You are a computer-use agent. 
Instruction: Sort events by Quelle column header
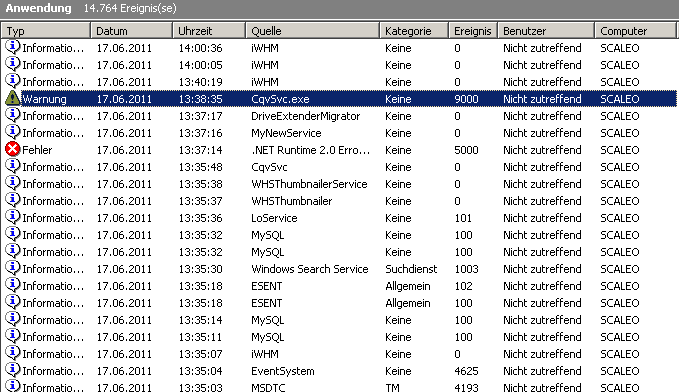pos(312,31)
